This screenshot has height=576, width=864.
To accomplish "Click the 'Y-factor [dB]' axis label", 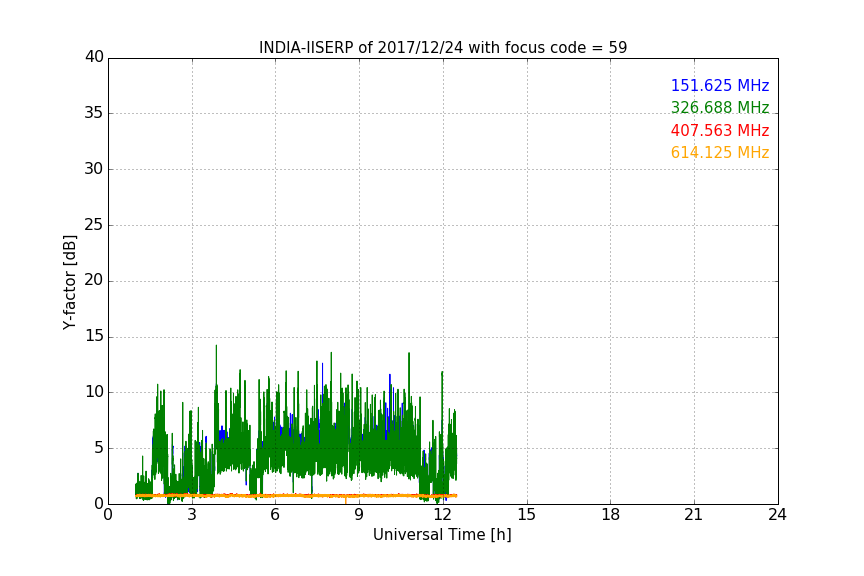I will (x=69, y=282).
